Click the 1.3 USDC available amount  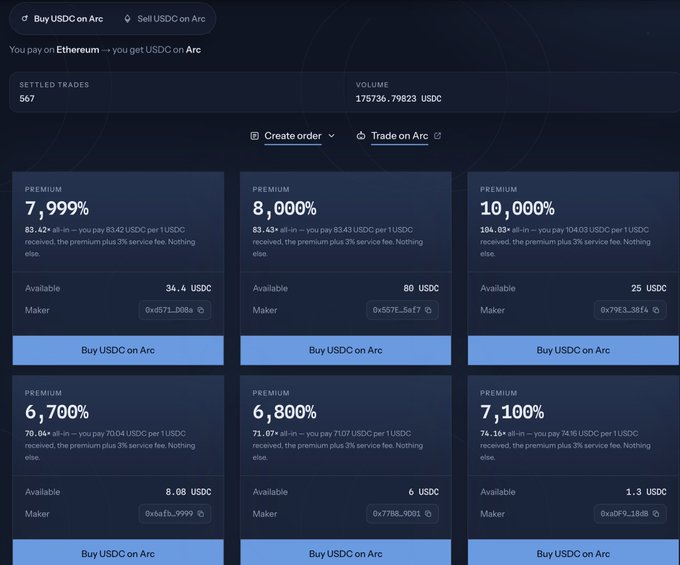(646, 492)
